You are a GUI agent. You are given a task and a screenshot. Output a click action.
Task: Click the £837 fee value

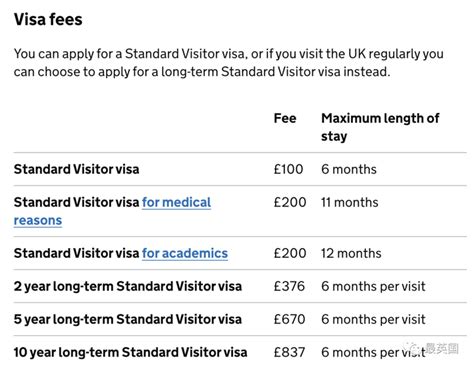coord(289,352)
